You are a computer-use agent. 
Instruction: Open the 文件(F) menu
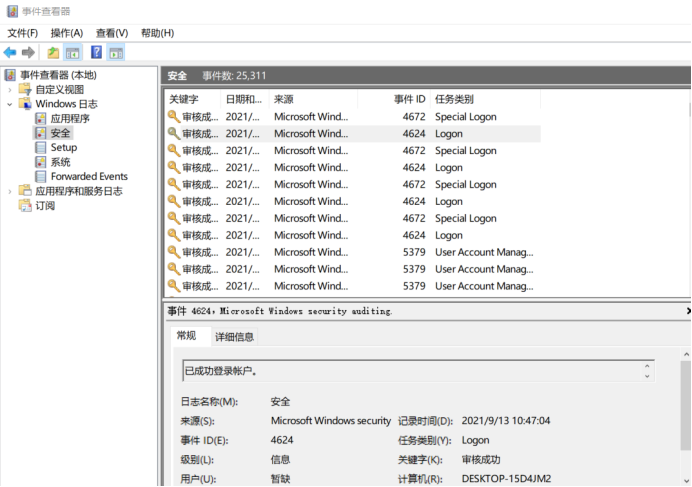click(x=23, y=33)
